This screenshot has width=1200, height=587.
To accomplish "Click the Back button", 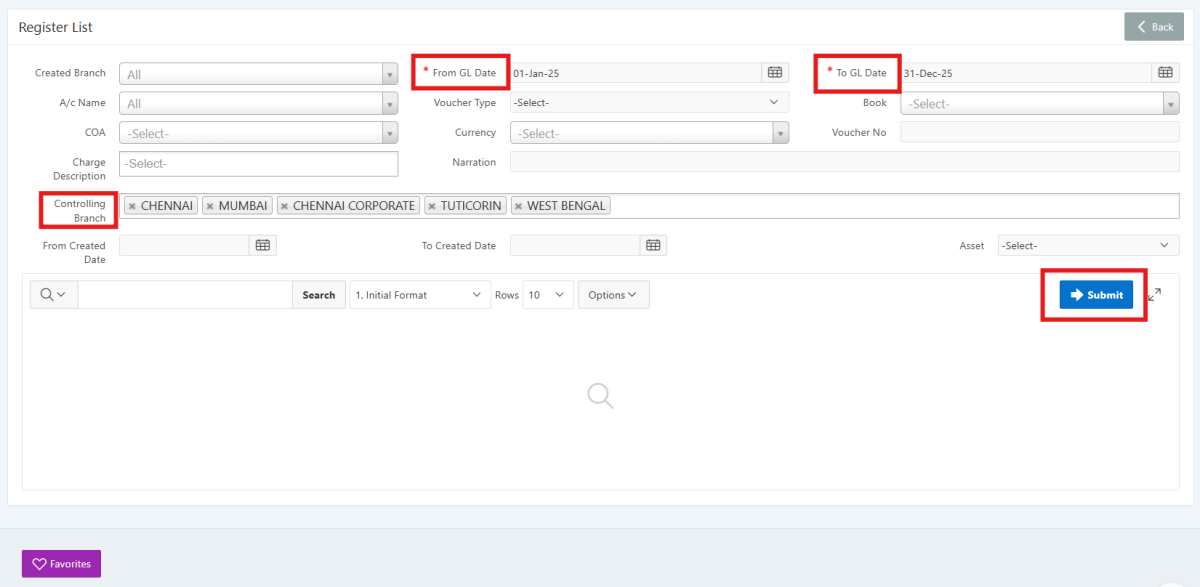I will click(1154, 27).
